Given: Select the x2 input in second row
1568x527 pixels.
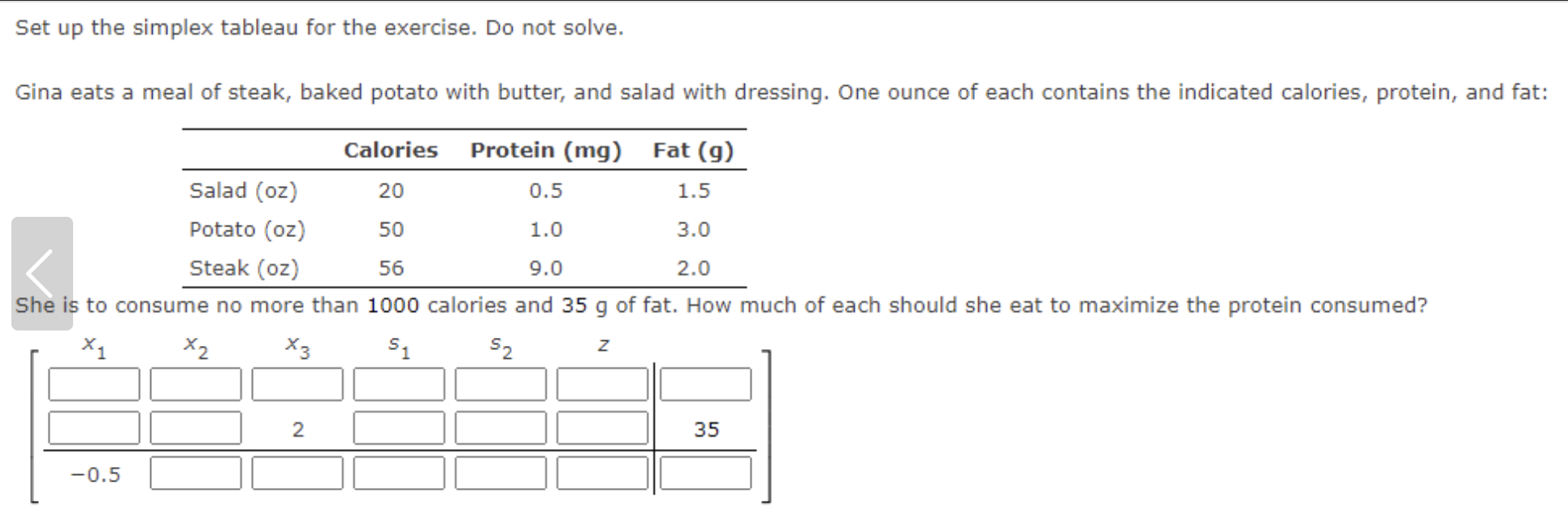Looking at the screenshot, I should click(x=196, y=428).
